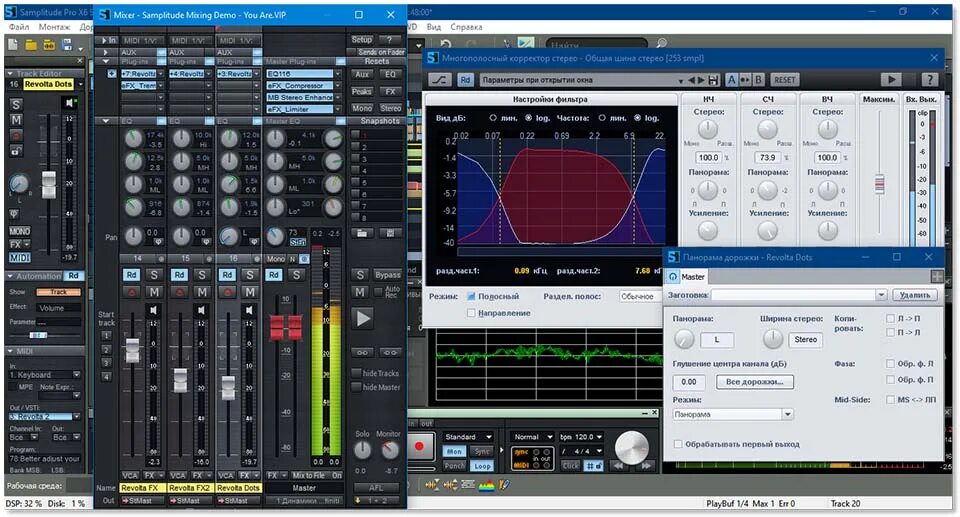Click the undo arrow icon in main toolbar
The width and height of the screenshot is (960, 517).
(446, 44)
